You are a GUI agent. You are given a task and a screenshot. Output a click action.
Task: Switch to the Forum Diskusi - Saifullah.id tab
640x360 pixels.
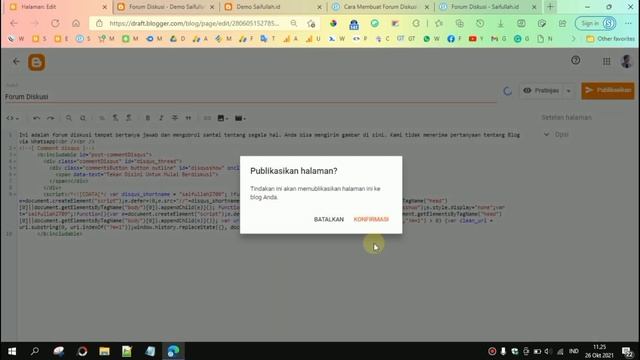click(x=488, y=7)
